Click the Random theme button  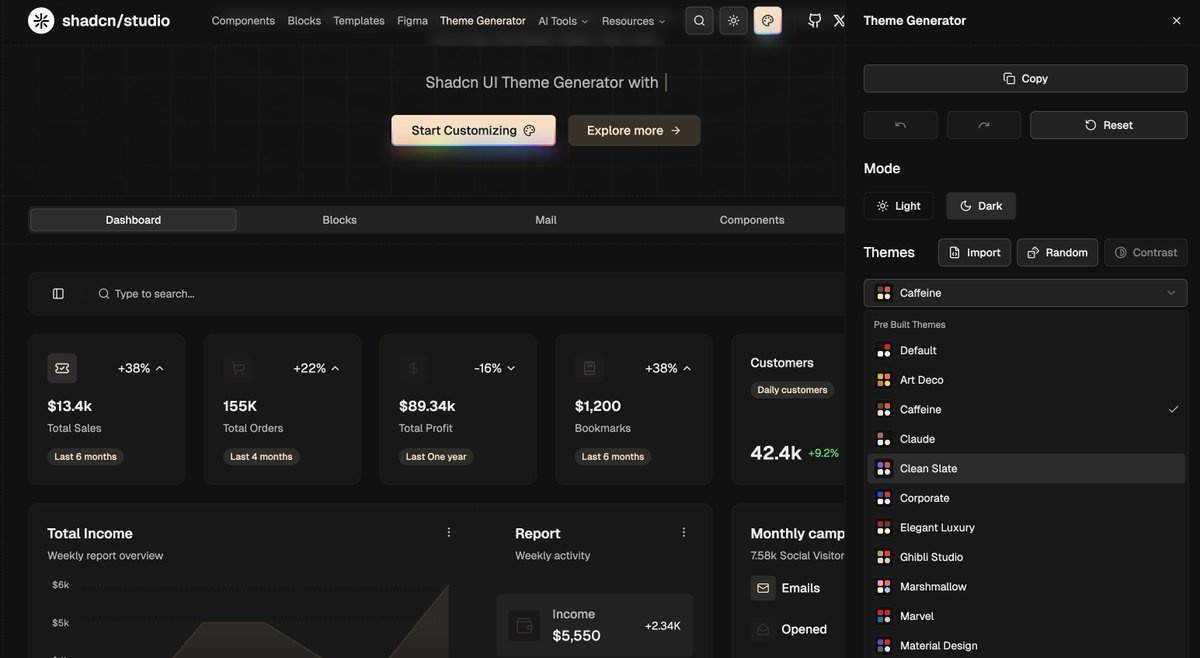tap(1057, 252)
